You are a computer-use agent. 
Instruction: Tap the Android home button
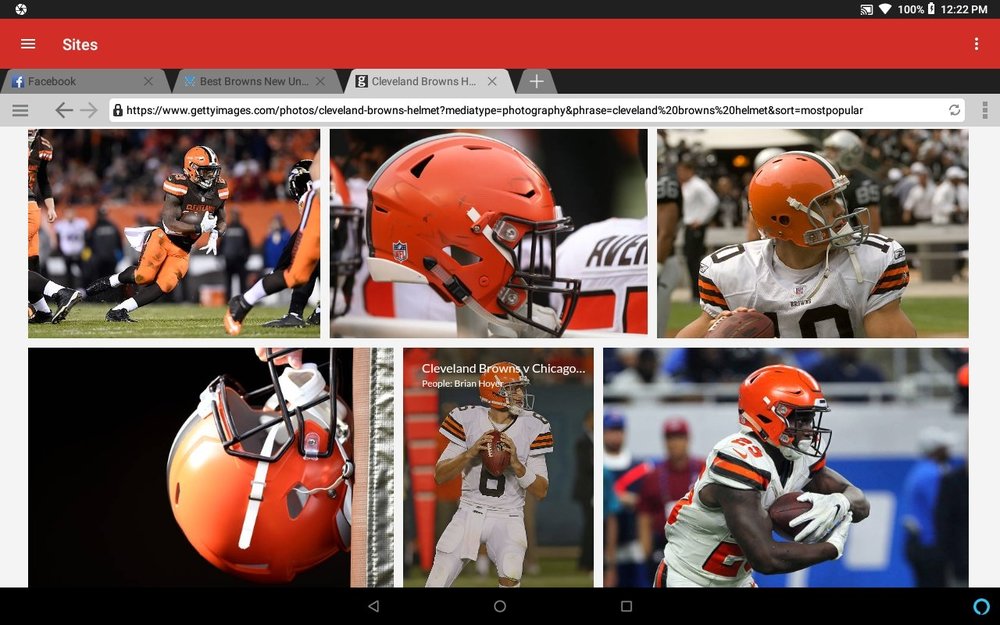click(500, 606)
